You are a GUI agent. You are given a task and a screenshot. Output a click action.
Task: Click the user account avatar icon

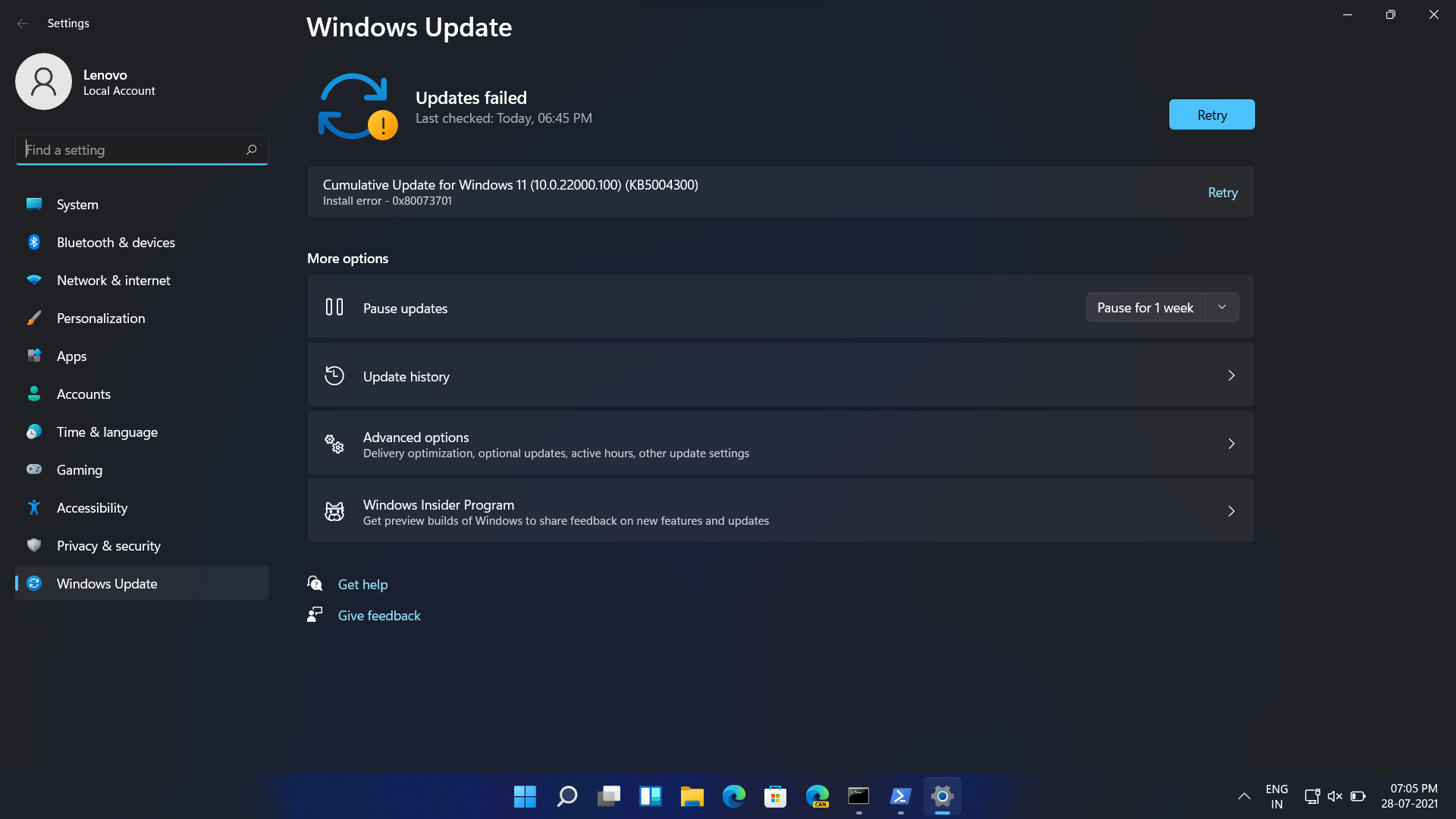[x=43, y=82]
